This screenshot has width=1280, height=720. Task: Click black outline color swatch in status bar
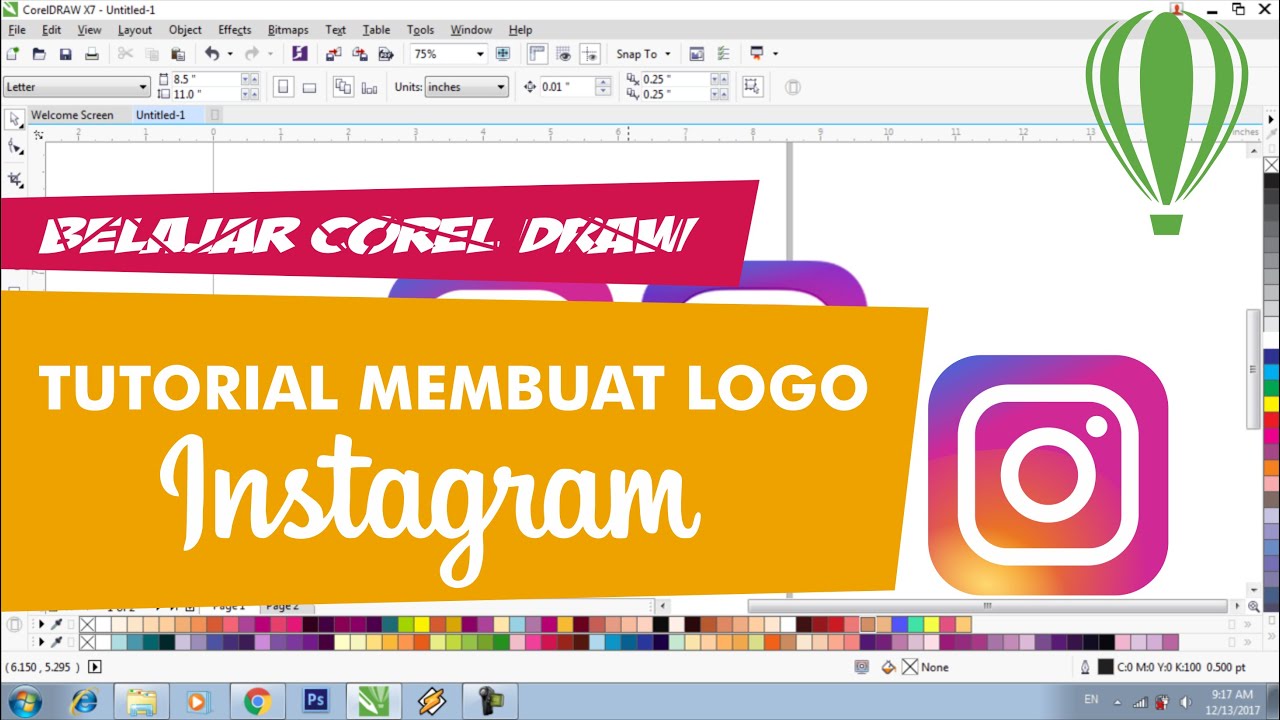1105,667
